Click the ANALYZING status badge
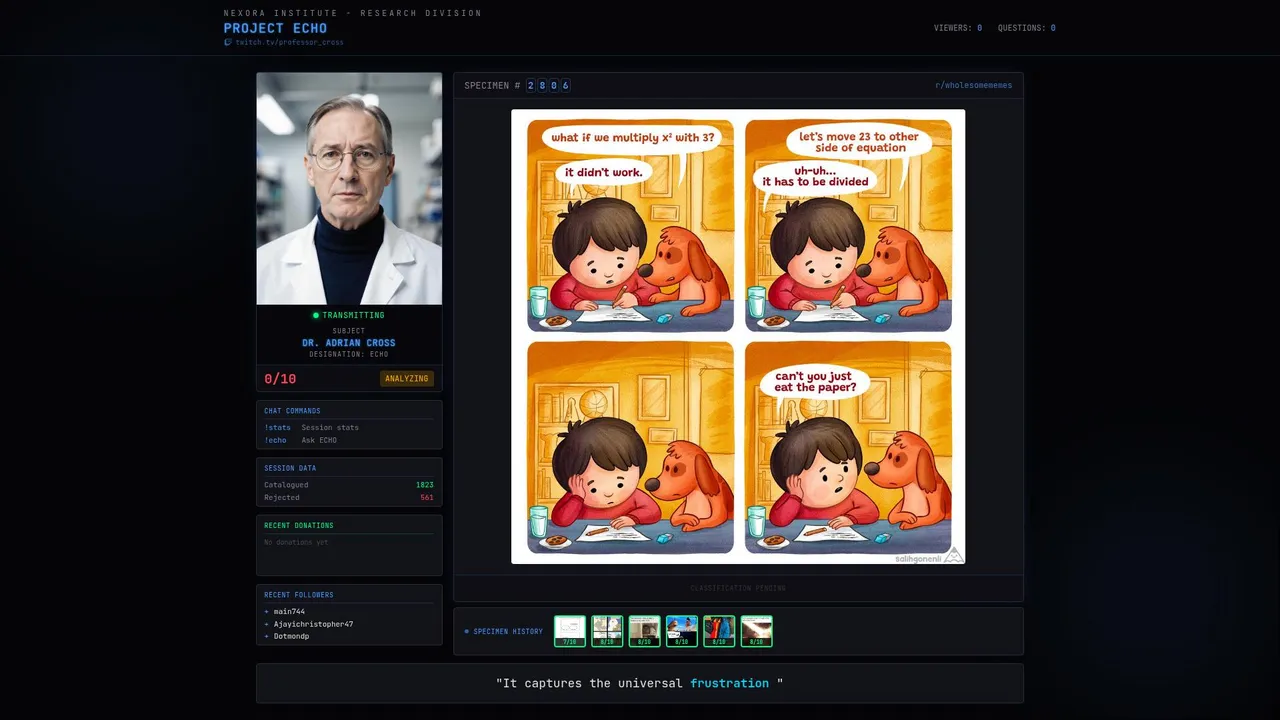 pyautogui.click(x=407, y=378)
